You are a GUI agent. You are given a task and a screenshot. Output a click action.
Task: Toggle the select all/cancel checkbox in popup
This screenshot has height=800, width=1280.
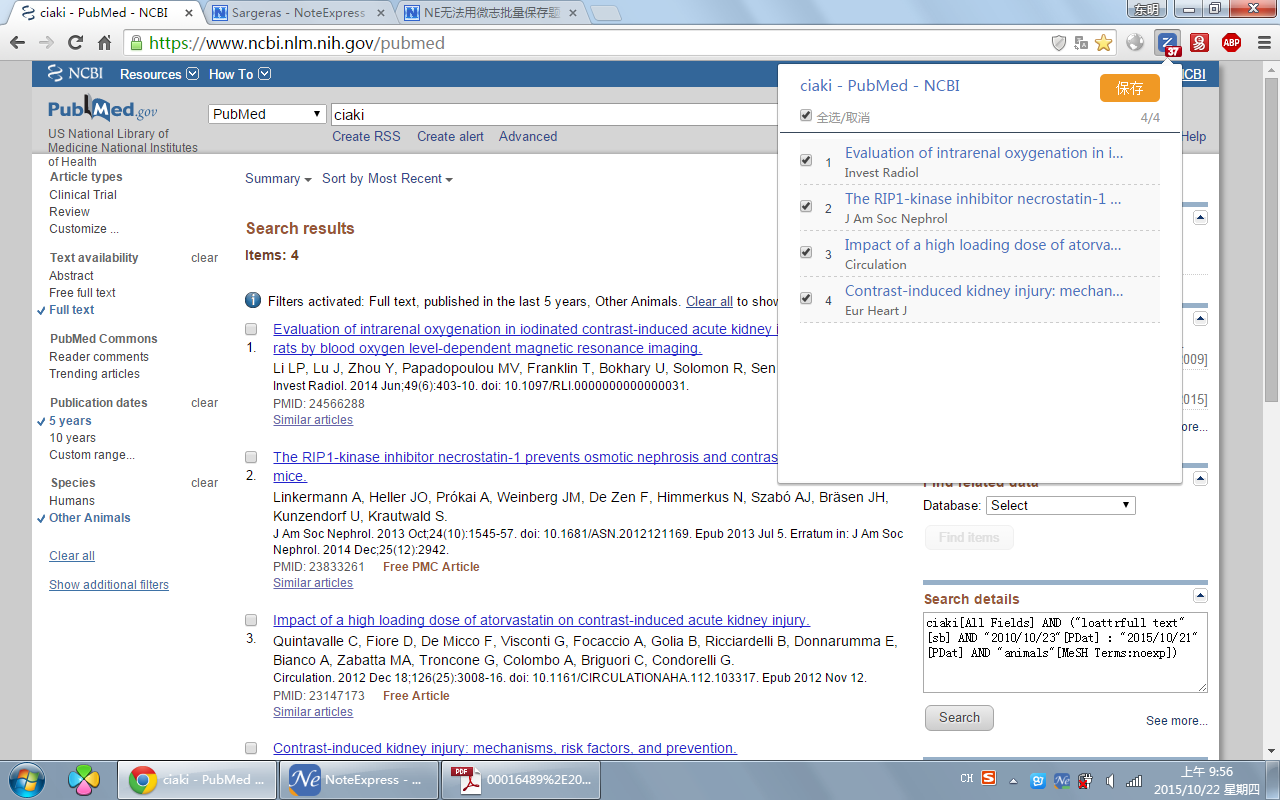point(806,116)
